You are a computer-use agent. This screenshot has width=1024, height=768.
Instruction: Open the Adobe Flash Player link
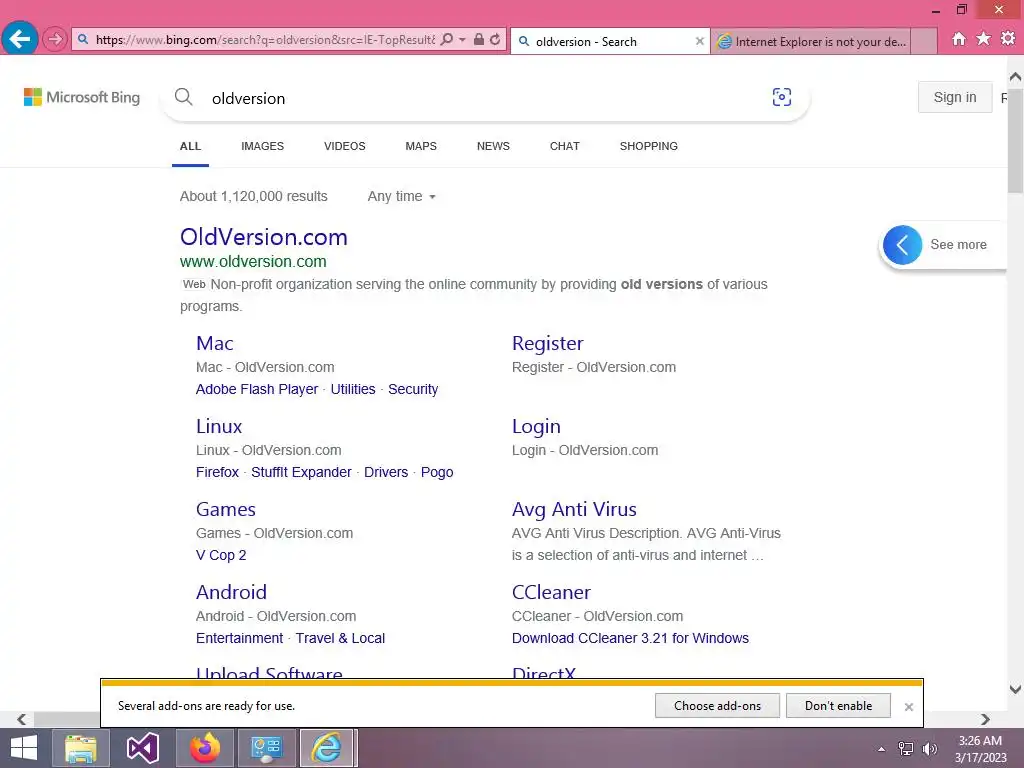click(257, 389)
